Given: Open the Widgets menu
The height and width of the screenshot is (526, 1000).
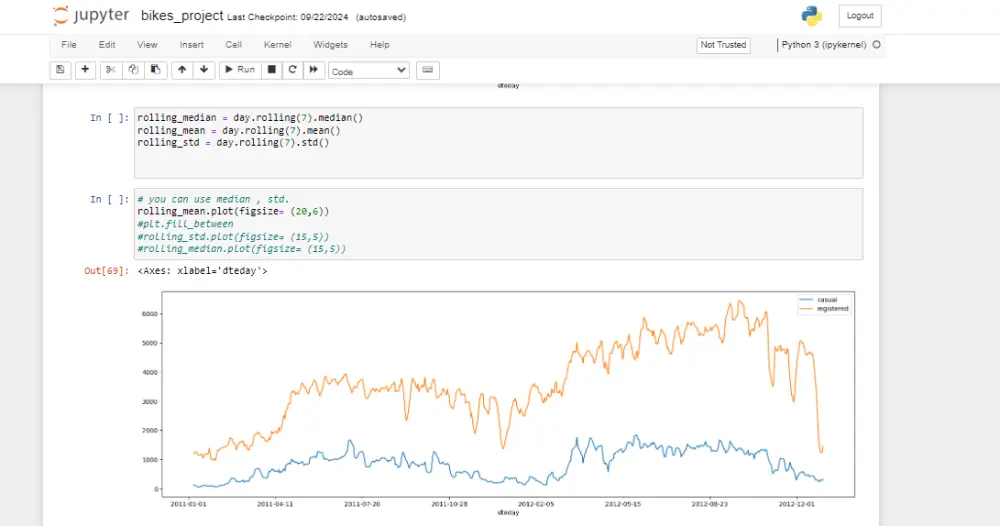Looking at the screenshot, I should tap(330, 45).
